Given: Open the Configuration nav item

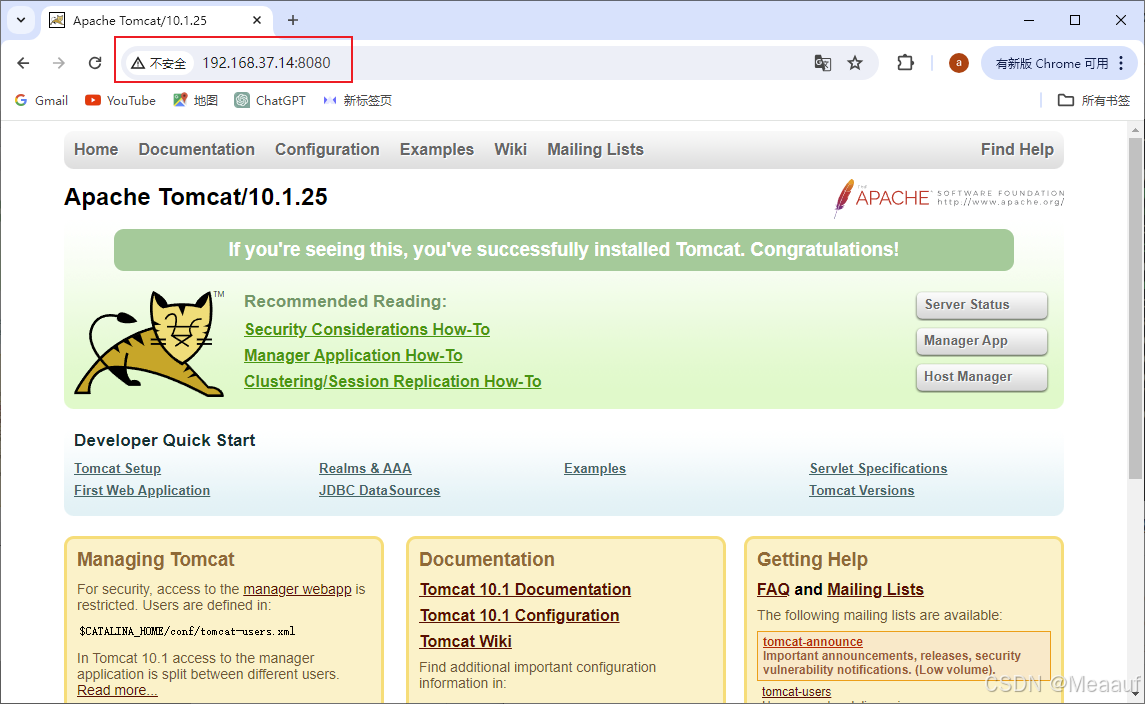Looking at the screenshot, I should 327,150.
